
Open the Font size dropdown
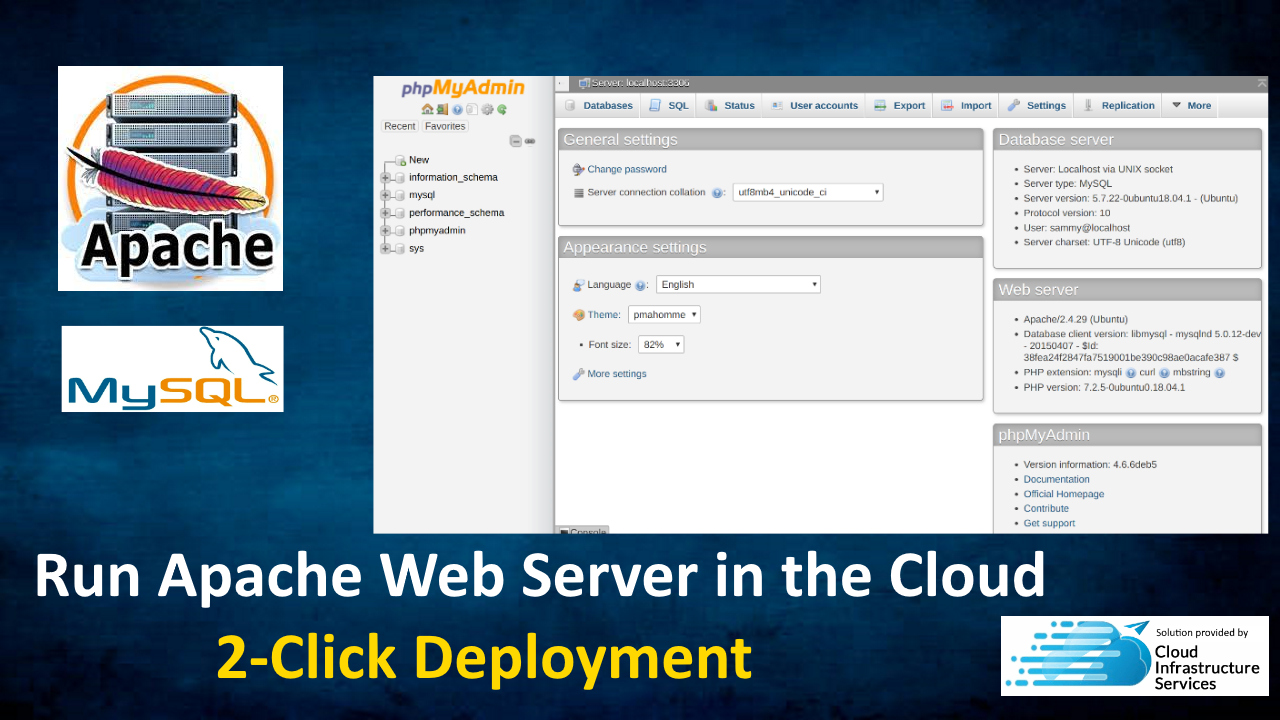[660, 344]
